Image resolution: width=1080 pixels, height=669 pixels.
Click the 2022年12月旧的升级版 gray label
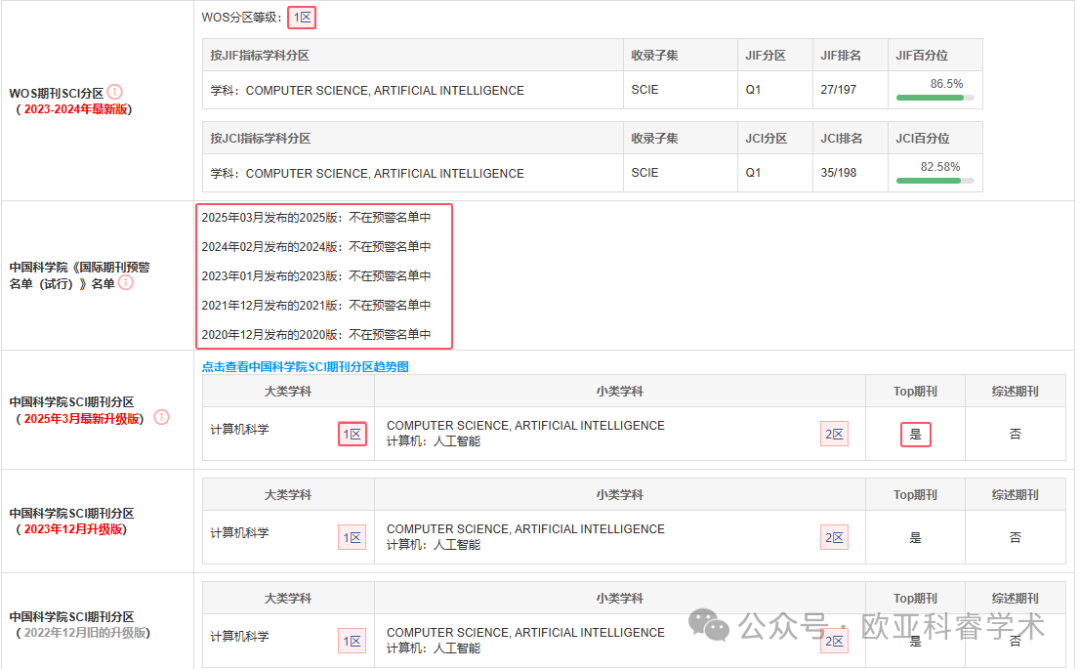(85, 632)
